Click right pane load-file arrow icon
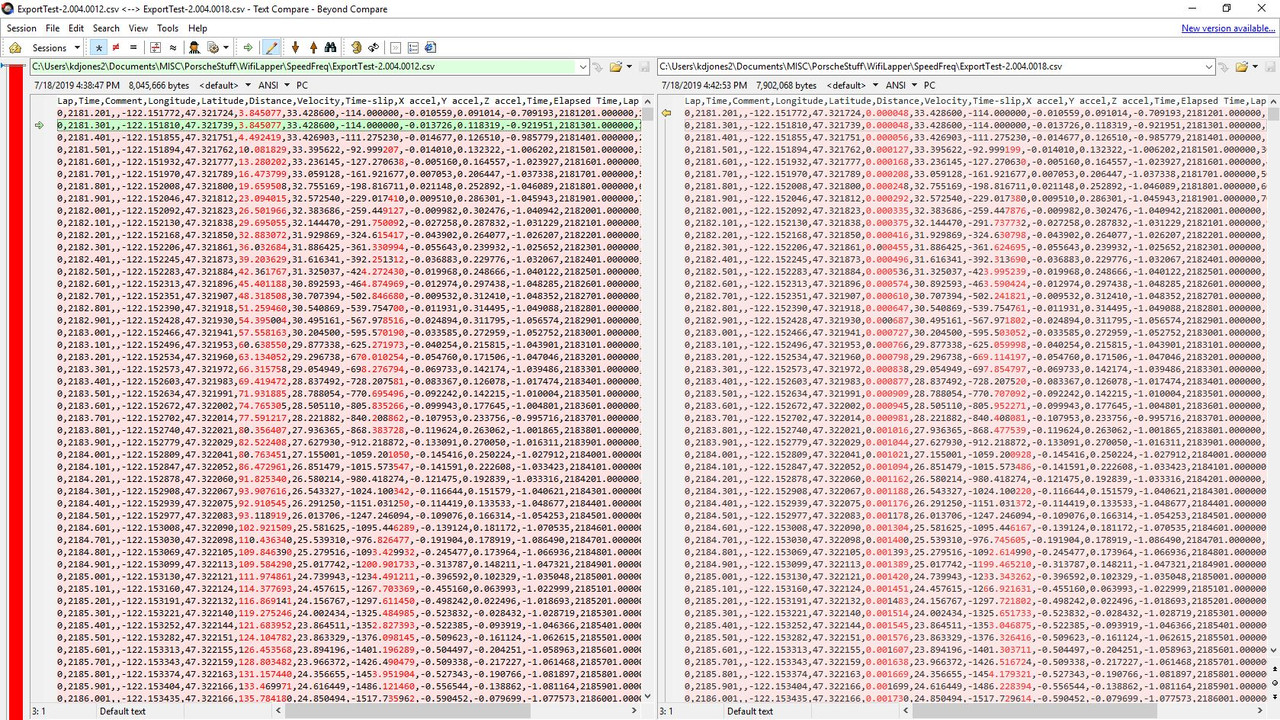Image resolution: width=1280 pixels, height=720 pixels. 1225,66
